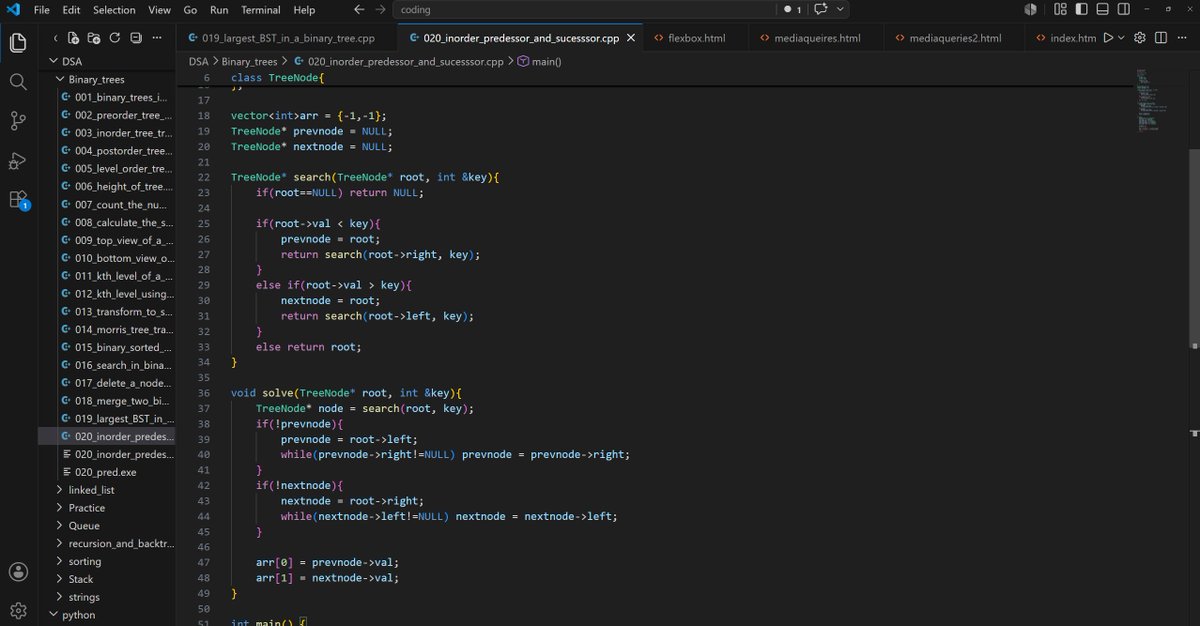Image resolution: width=1200 pixels, height=626 pixels.
Task: Expand the recursion_and_backtr... folder
Action: [106, 543]
